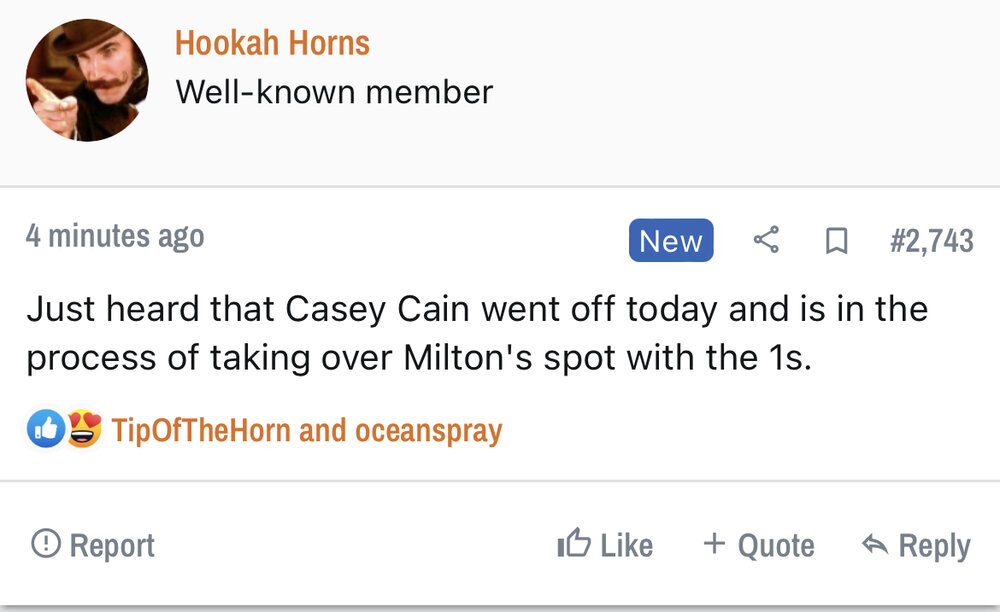Click the share icon on the post
Image resolution: width=1000 pixels, height=612 pixels.
click(x=766, y=240)
